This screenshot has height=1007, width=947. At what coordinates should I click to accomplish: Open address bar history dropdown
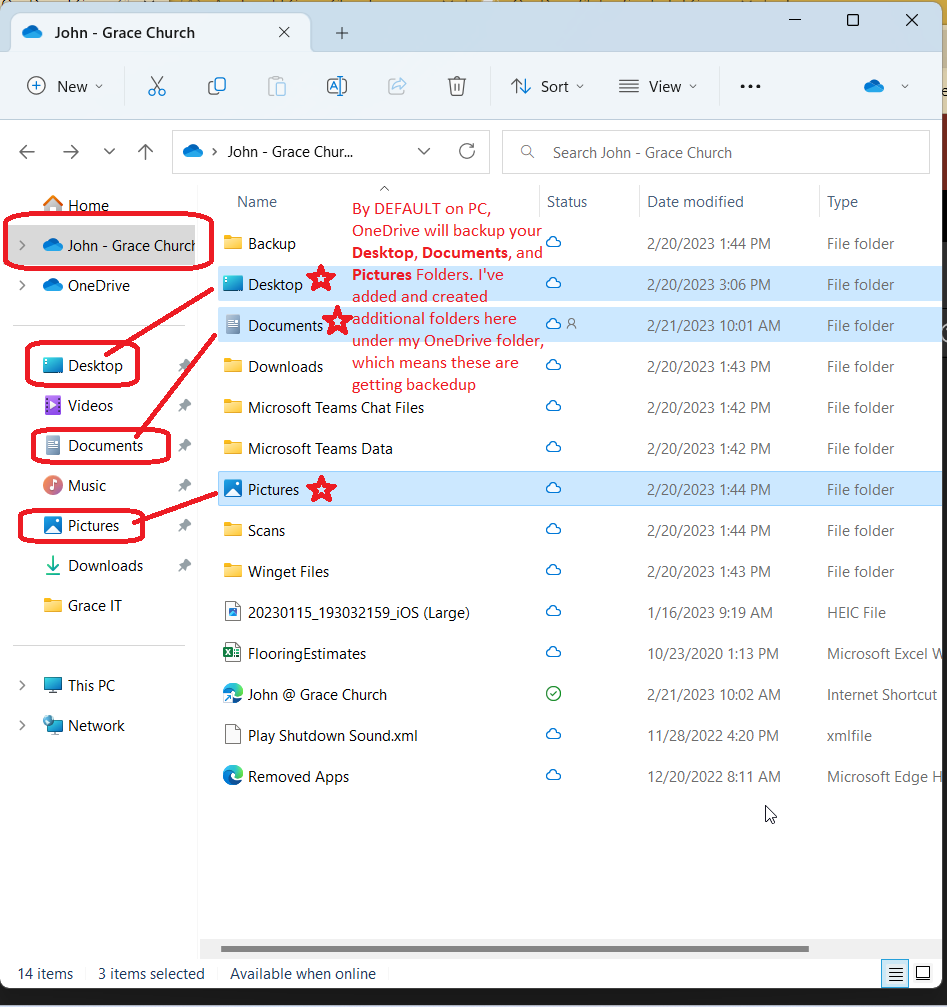click(424, 152)
